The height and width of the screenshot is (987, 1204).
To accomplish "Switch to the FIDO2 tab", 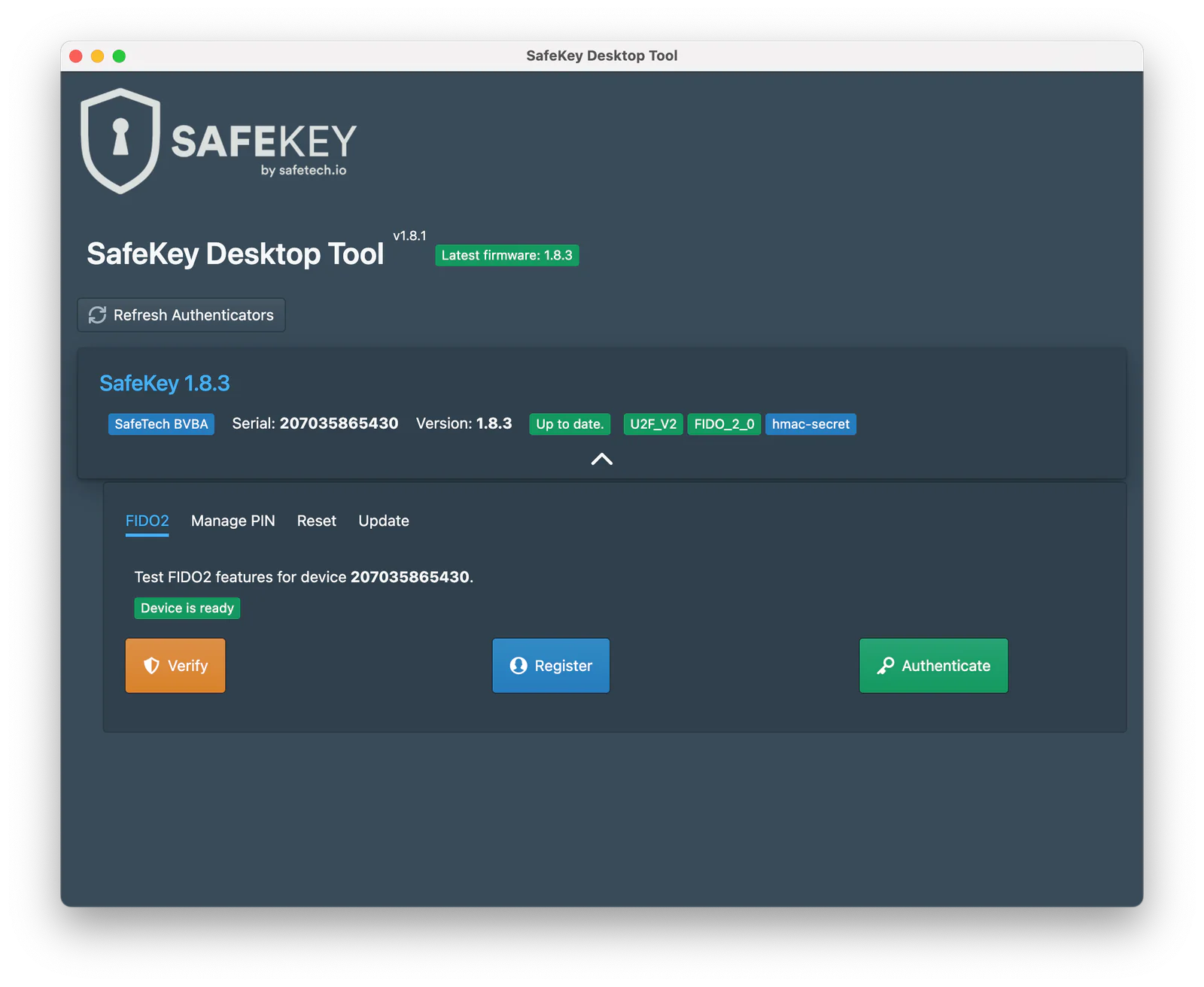I will pyautogui.click(x=147, y=521).
